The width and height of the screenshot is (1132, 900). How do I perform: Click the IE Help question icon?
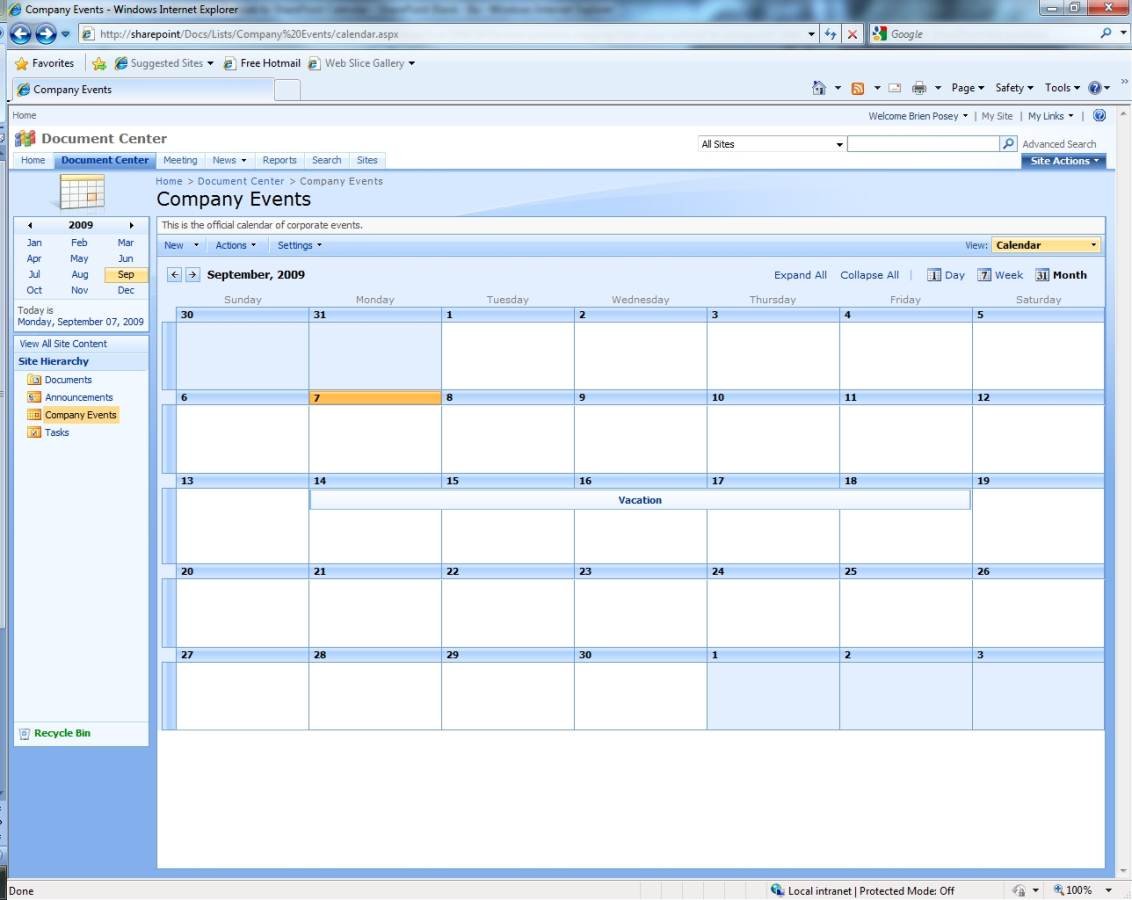1095,88
